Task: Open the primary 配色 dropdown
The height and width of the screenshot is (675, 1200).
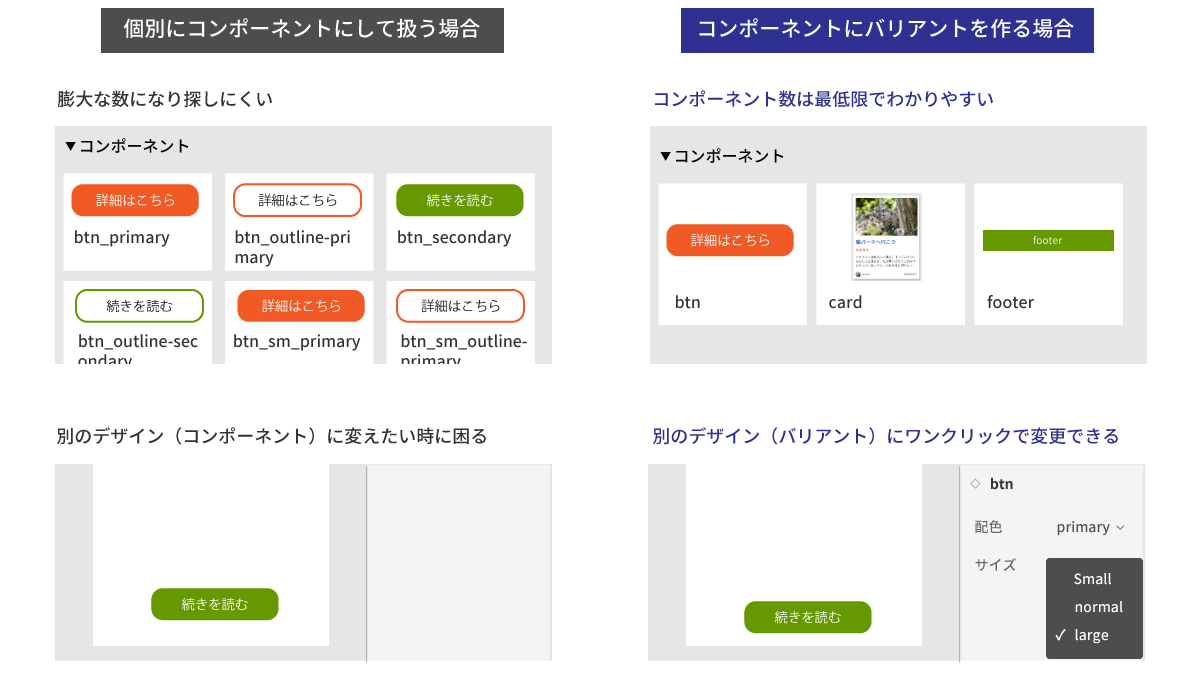Action: point(1090,527)
